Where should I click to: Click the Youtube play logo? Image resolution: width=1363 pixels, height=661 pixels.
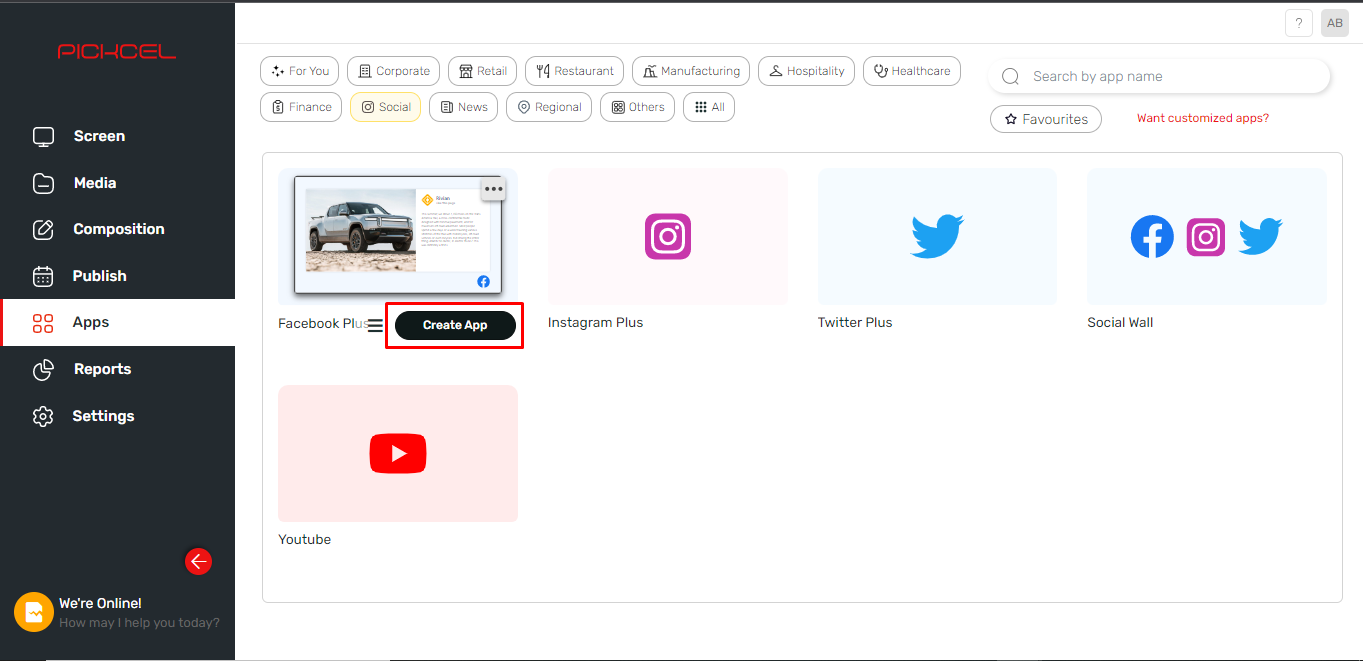pyautogui.click(x=398, y=454)
